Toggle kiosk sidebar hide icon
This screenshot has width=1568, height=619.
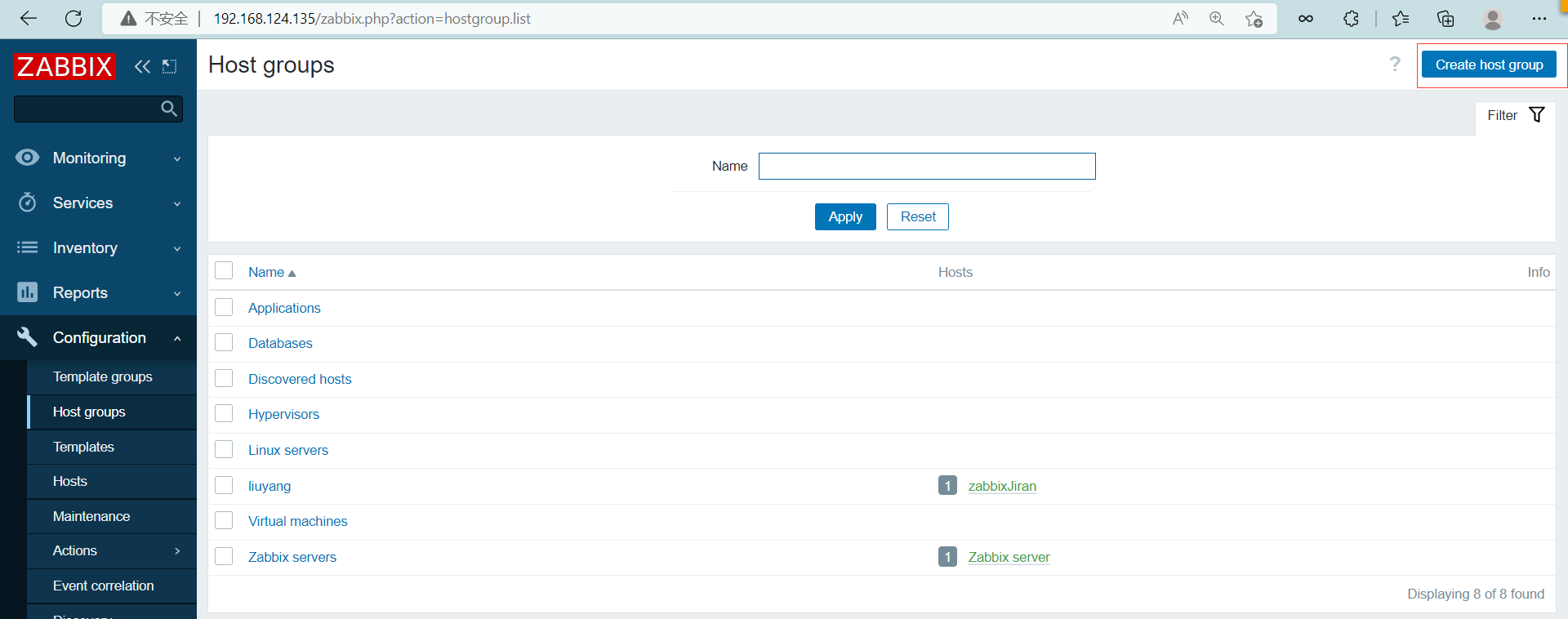(169, 66)
